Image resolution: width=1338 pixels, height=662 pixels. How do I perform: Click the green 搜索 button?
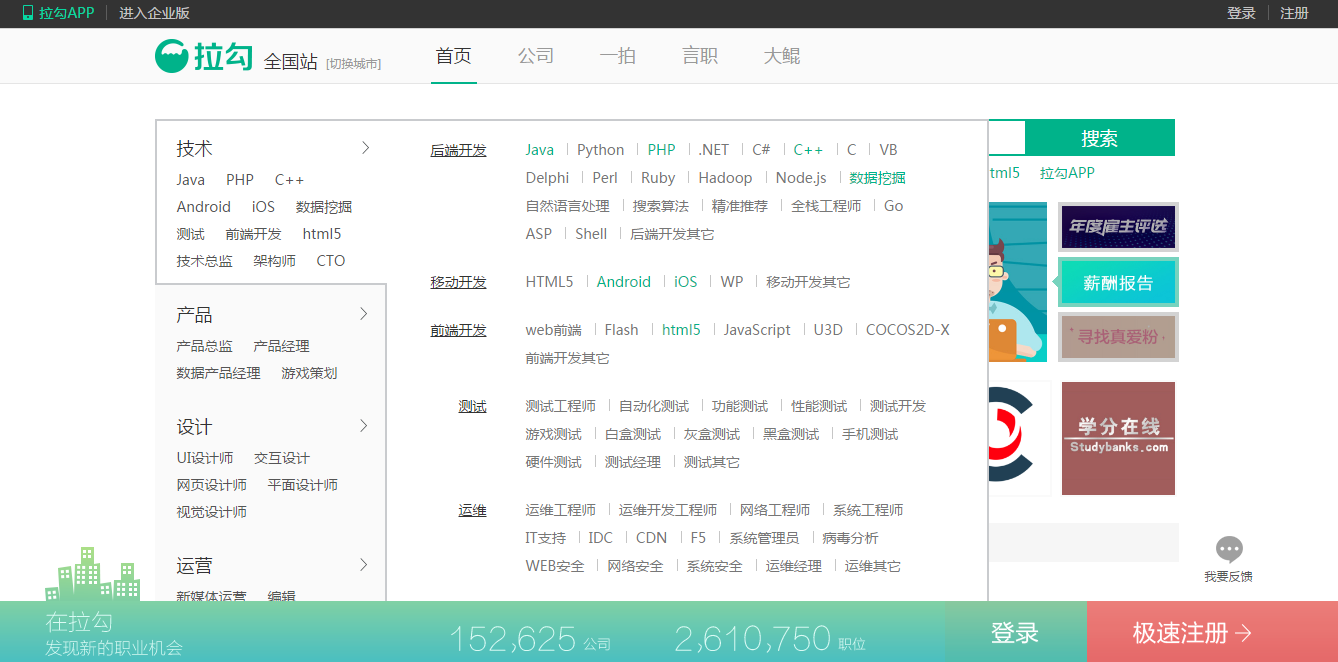point(1100,138)
